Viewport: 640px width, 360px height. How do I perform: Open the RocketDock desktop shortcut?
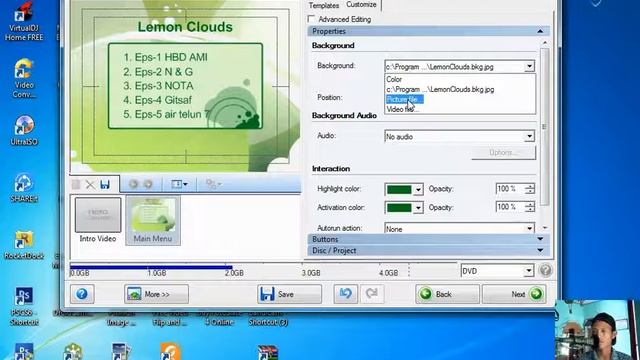[24, 245]
